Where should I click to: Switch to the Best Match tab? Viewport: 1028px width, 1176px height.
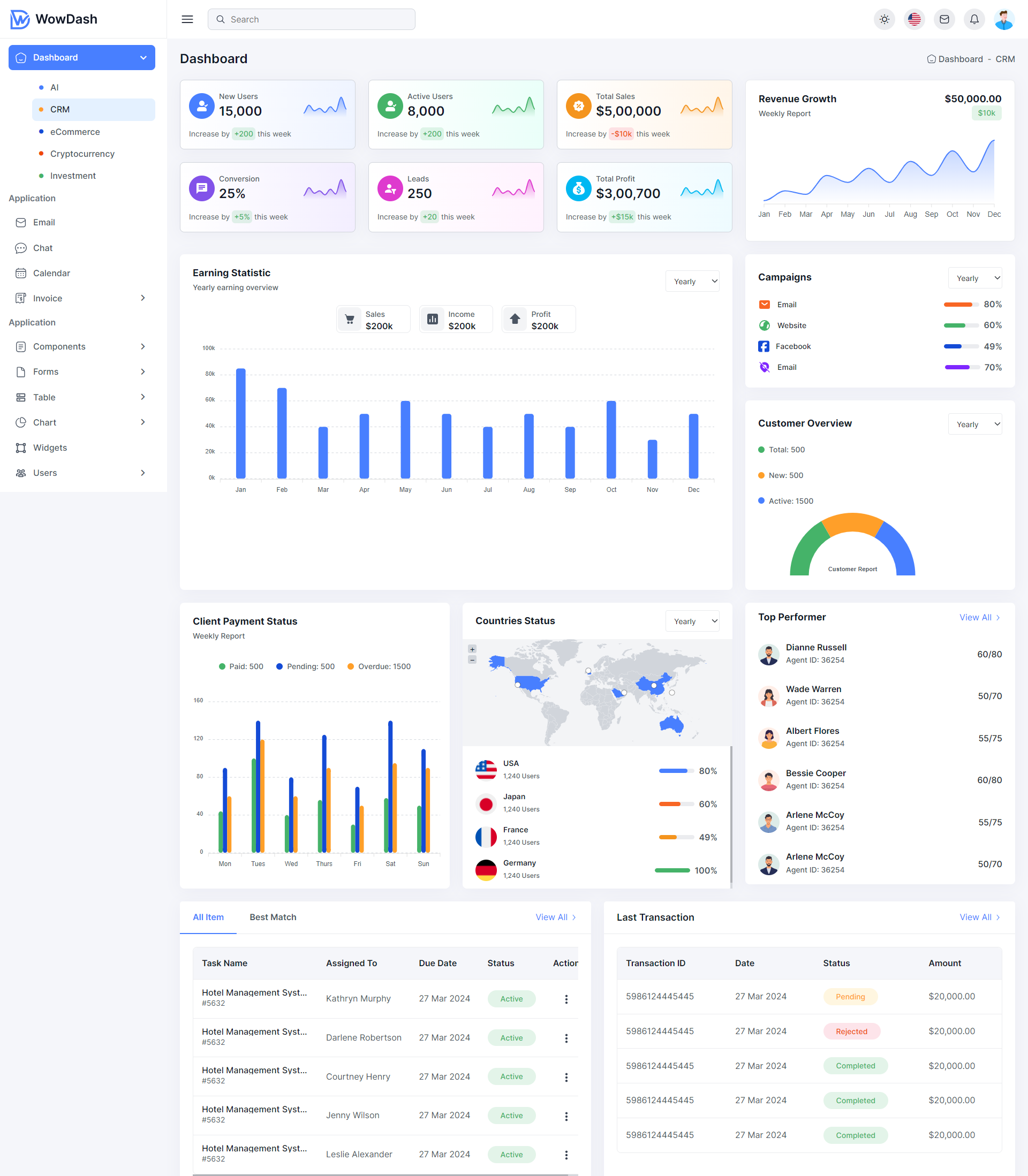273,917
